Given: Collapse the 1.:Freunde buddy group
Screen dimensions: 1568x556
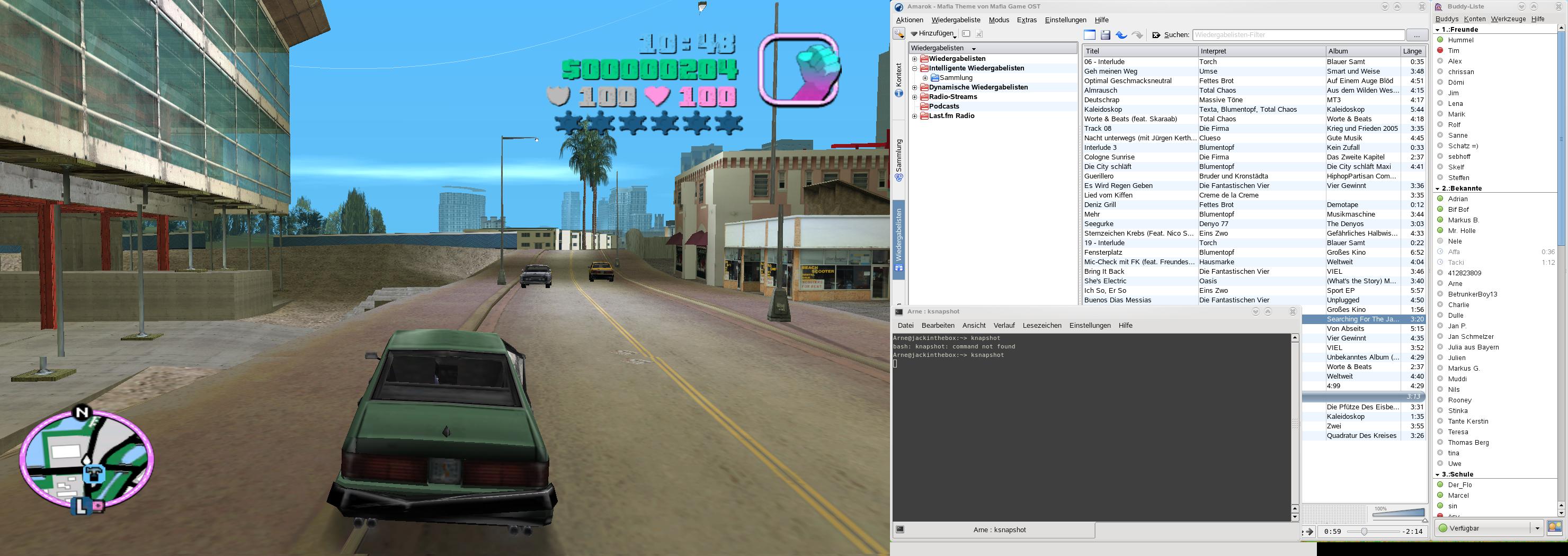Looking at the screenshot, I should click(x=1439, y=29).
